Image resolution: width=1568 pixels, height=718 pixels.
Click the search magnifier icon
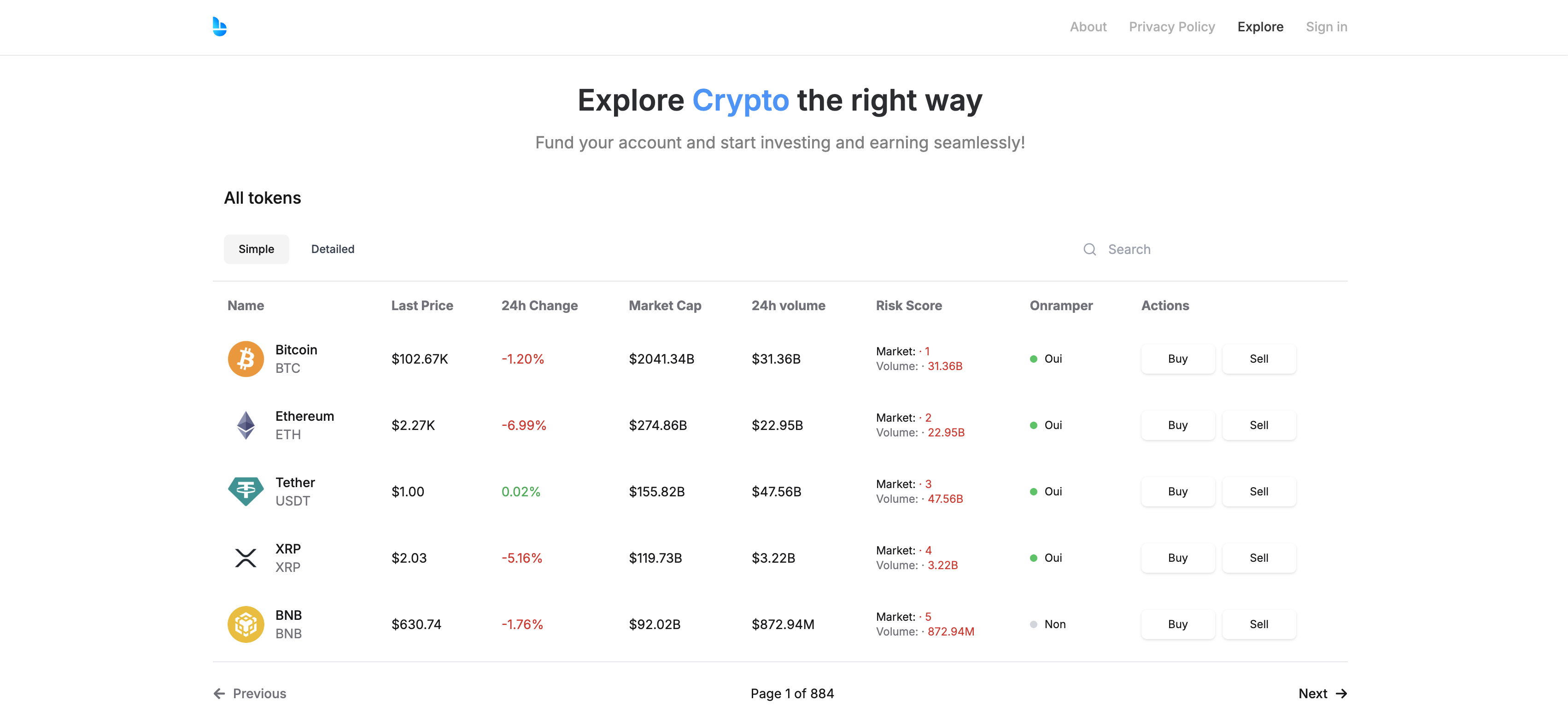coord(1089,249)
